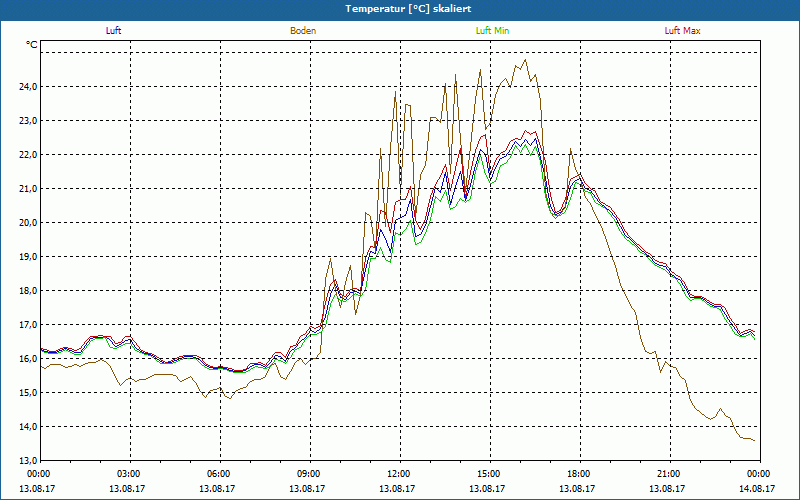Click the '13,0' y-axis value
The height and width of the screenshot is (500, 800).
pyautogui.click(x=28, y=461)
